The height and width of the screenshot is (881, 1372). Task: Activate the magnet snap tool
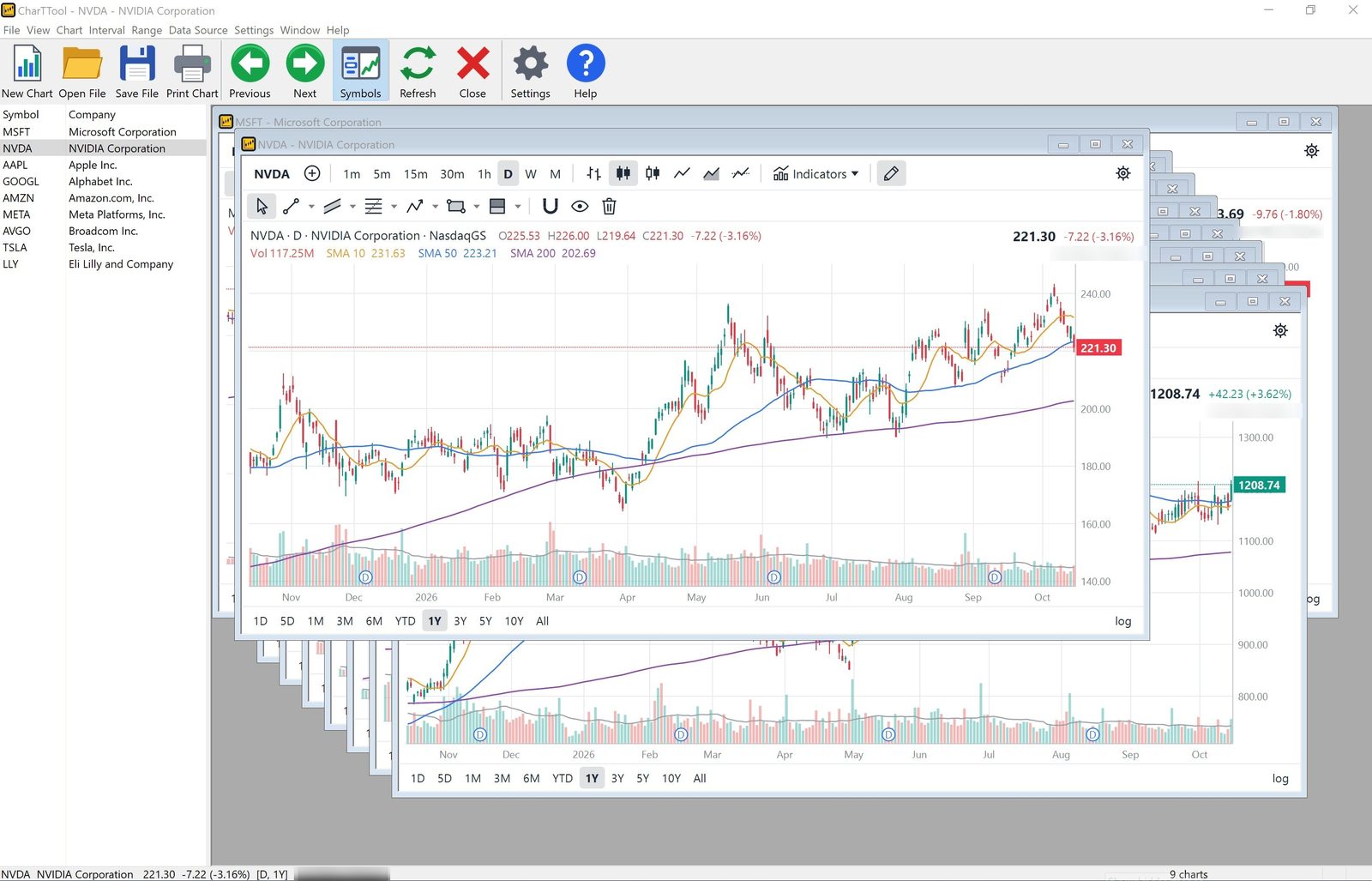click(551, 206)
